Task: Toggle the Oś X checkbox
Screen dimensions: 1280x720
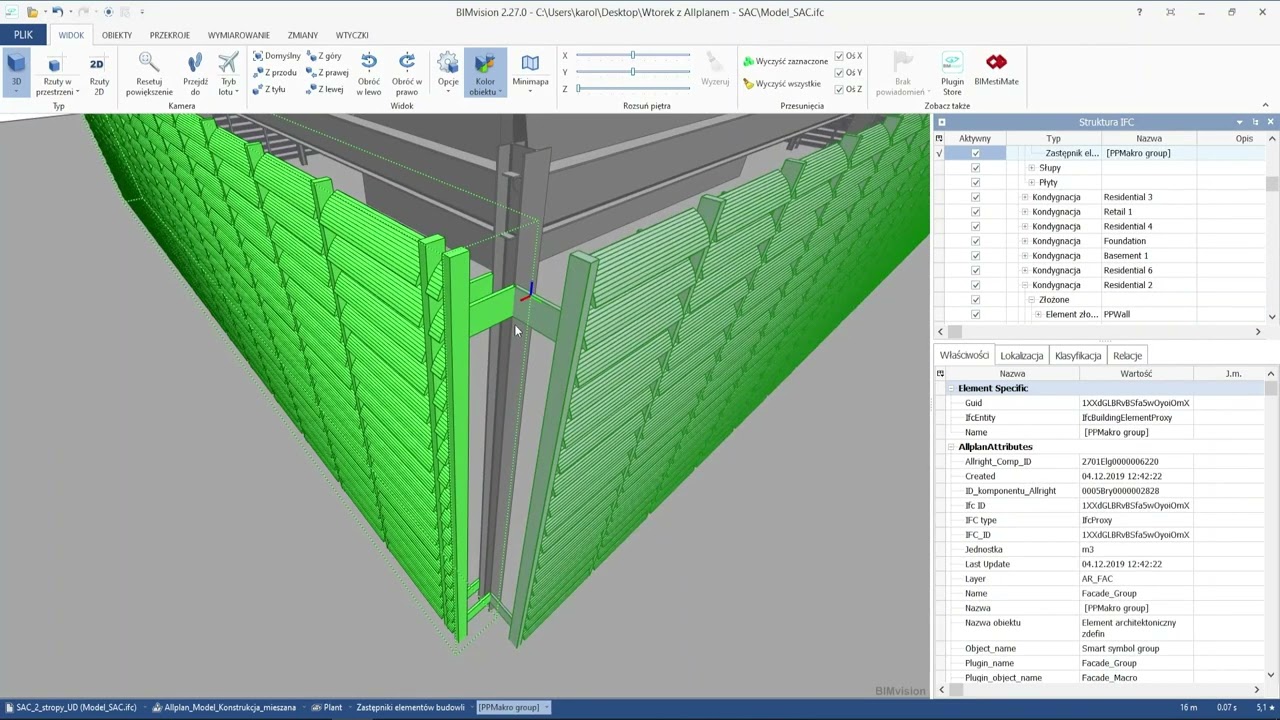Action: pos(839,56)
